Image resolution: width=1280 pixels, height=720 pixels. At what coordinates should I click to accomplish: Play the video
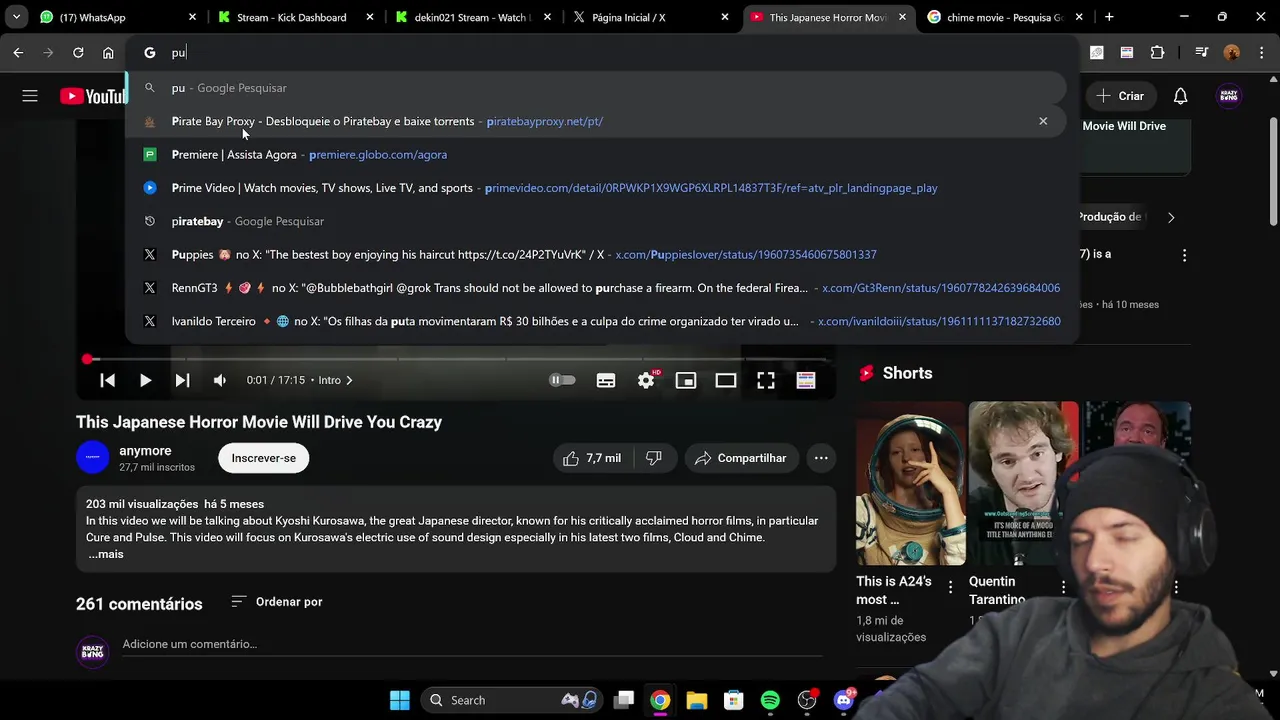pyautogui.click(x=145, y=380)
